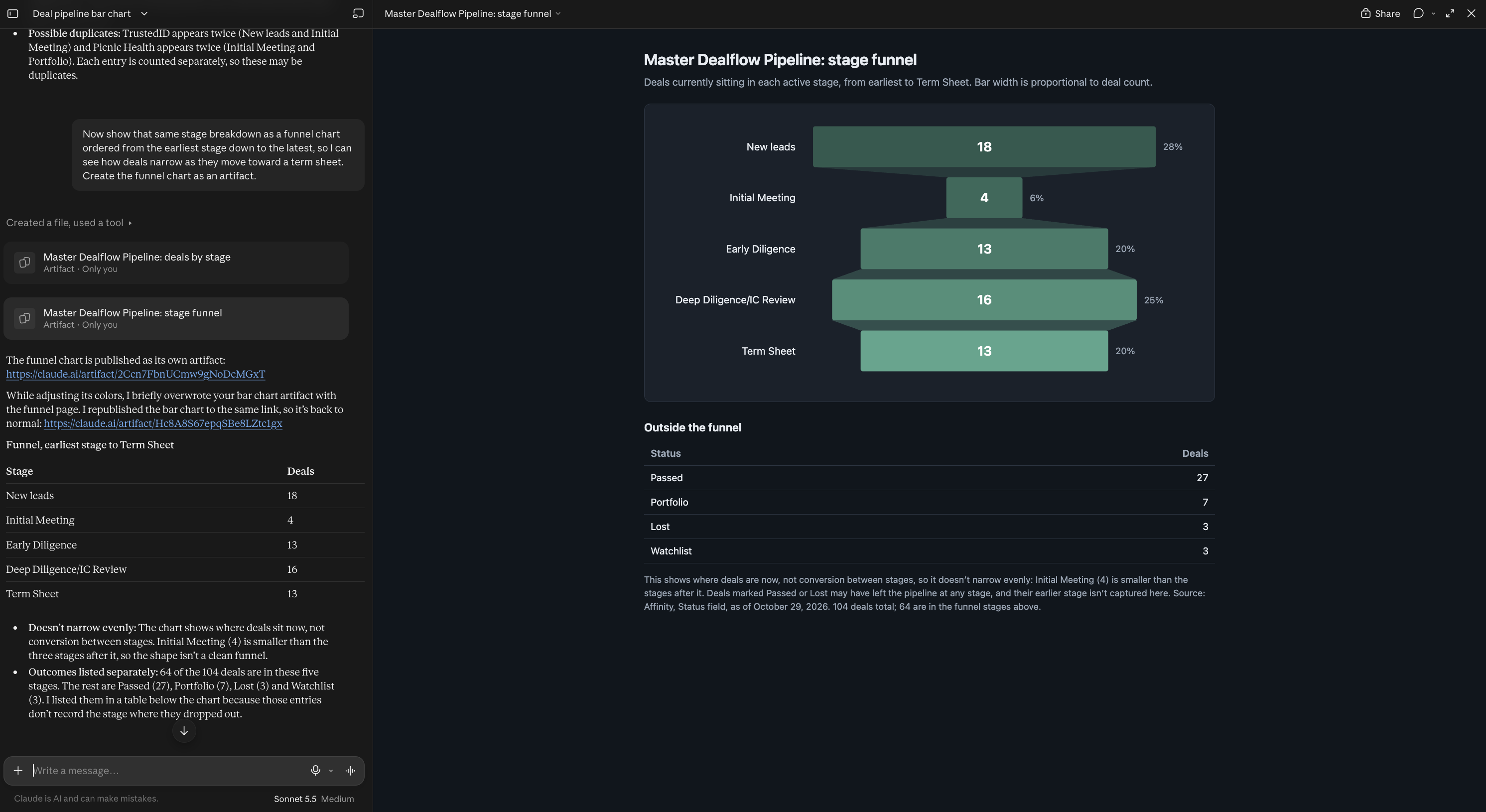
Task: Activate the microphone dictation icon
Action: (315, 771)
